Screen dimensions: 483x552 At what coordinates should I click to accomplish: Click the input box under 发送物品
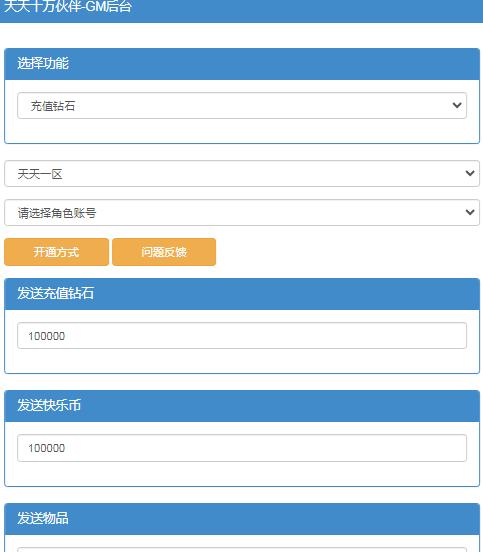coord(242,550)
